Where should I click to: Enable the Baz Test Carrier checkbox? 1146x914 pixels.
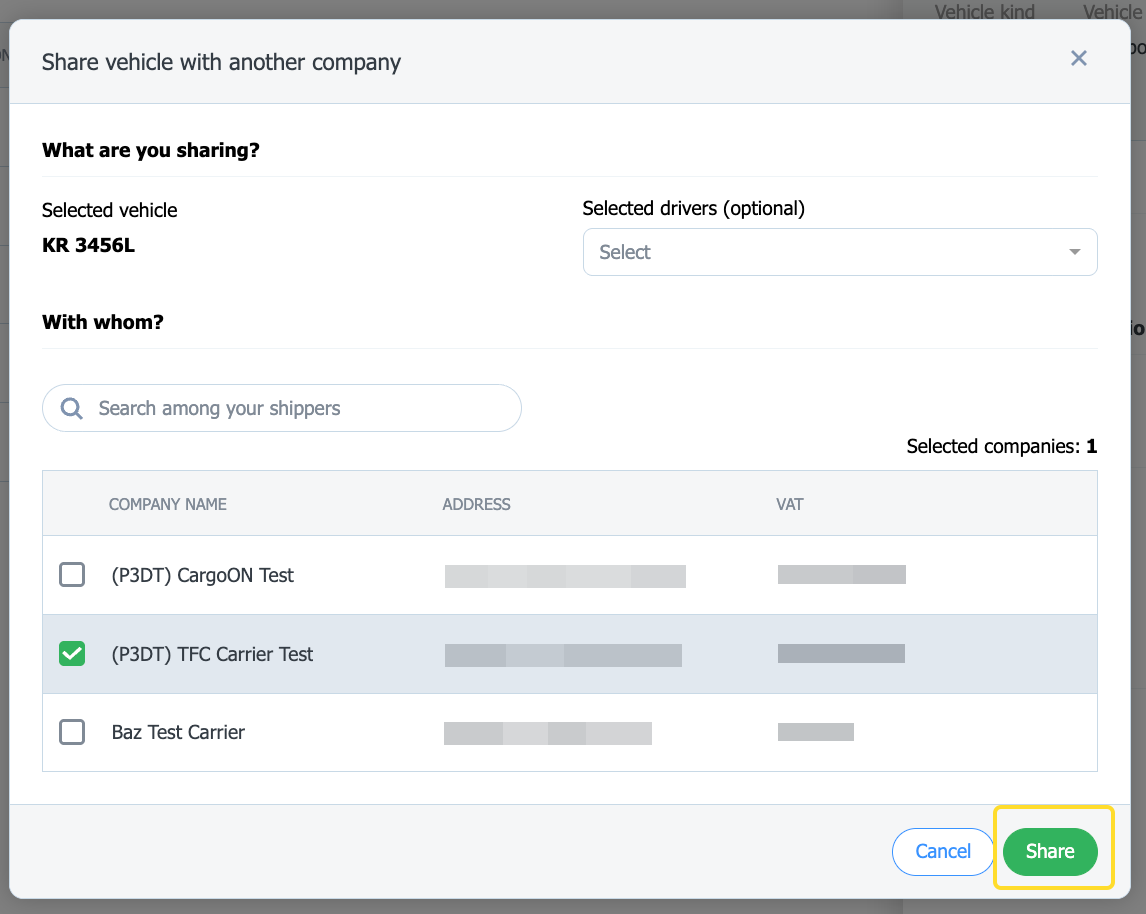click(x=72, y=732)
